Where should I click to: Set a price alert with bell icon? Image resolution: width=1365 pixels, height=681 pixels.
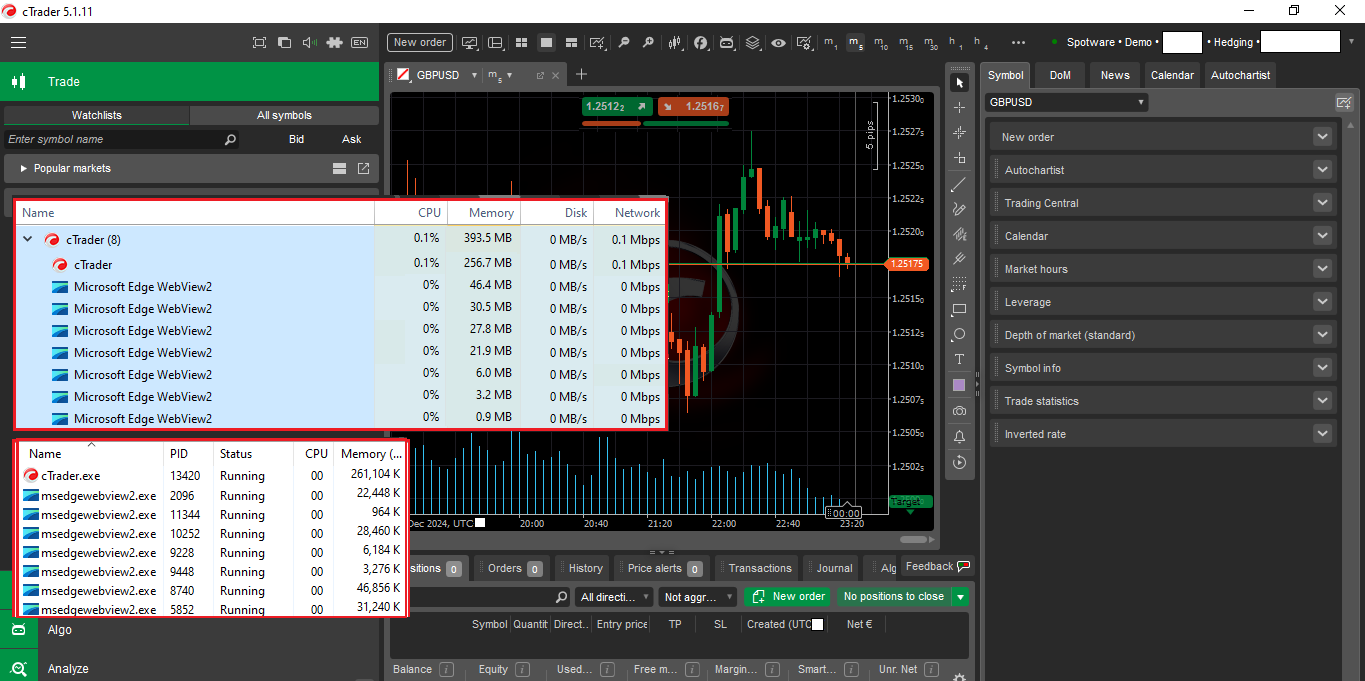click(x=960, y=437)
